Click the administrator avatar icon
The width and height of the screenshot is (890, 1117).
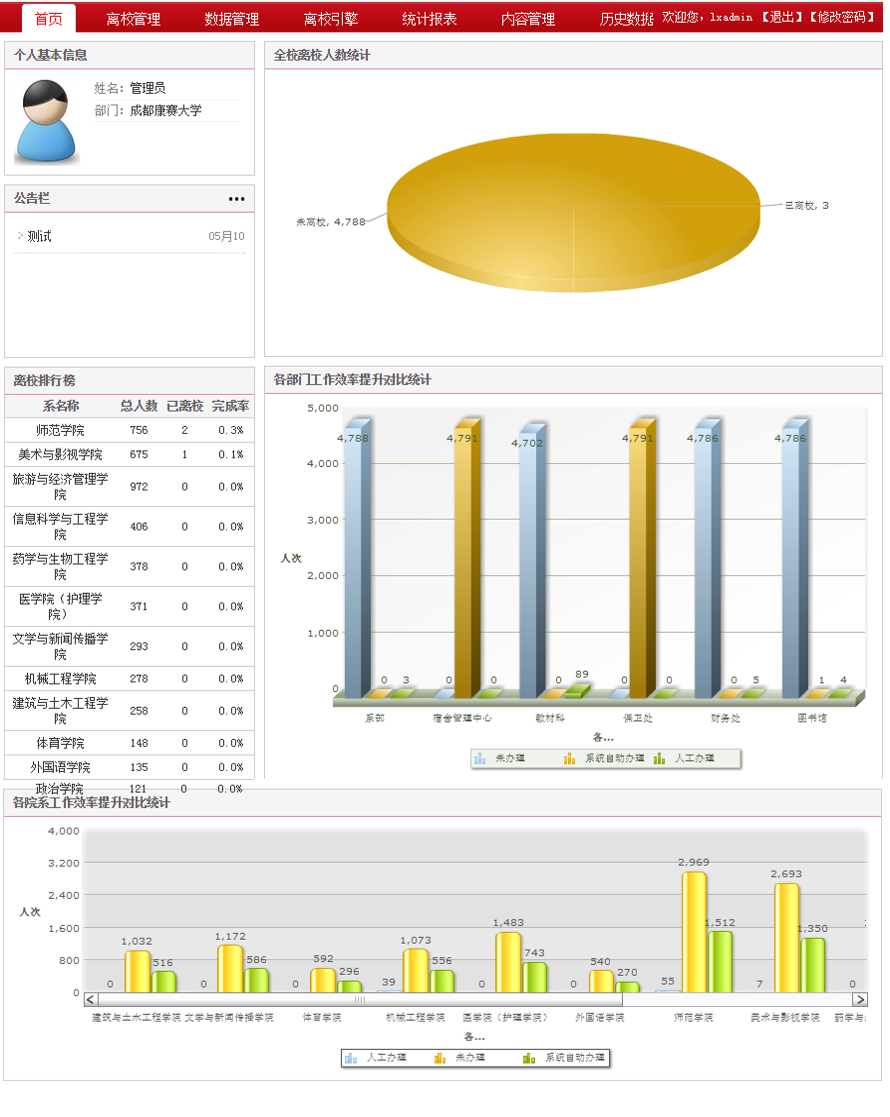46,120
